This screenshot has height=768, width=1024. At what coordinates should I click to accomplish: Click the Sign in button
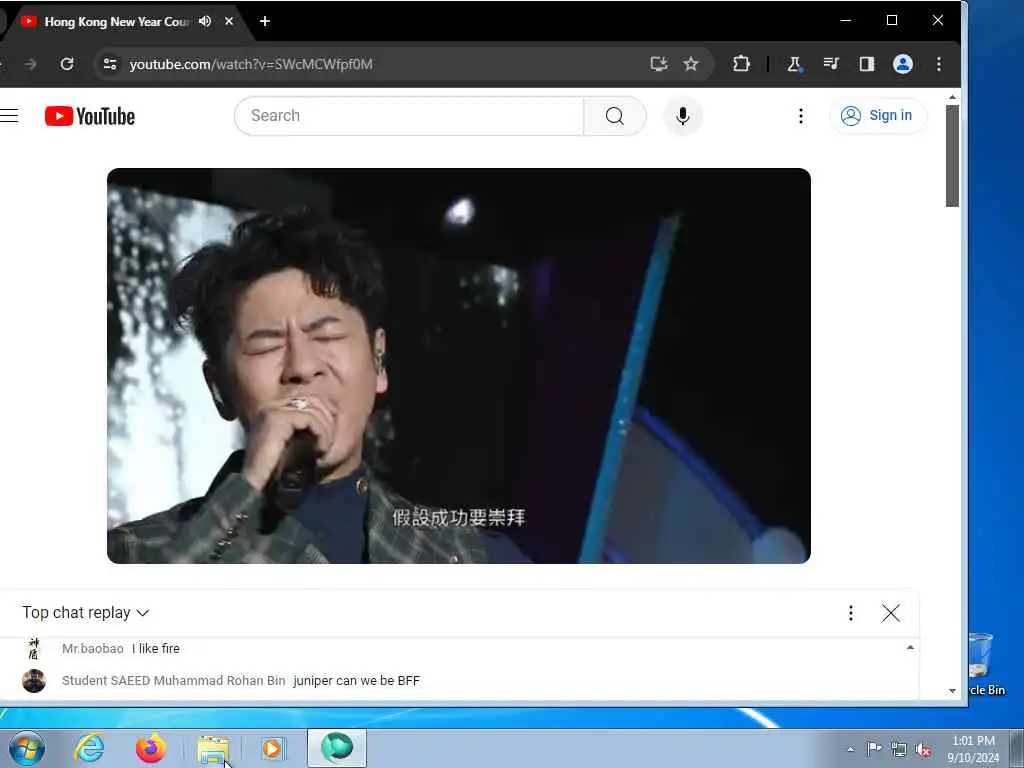(878, 116)
